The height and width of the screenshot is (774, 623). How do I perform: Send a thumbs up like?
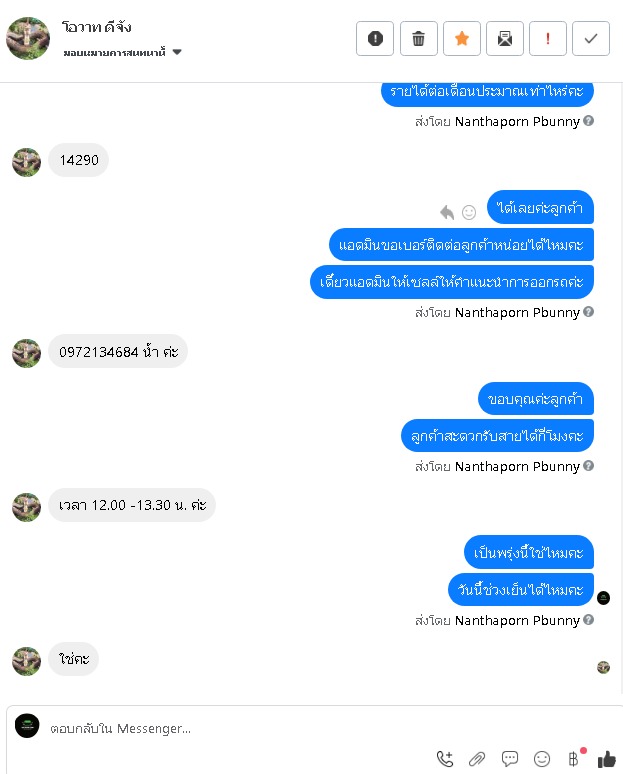click(x=607, y=759)
